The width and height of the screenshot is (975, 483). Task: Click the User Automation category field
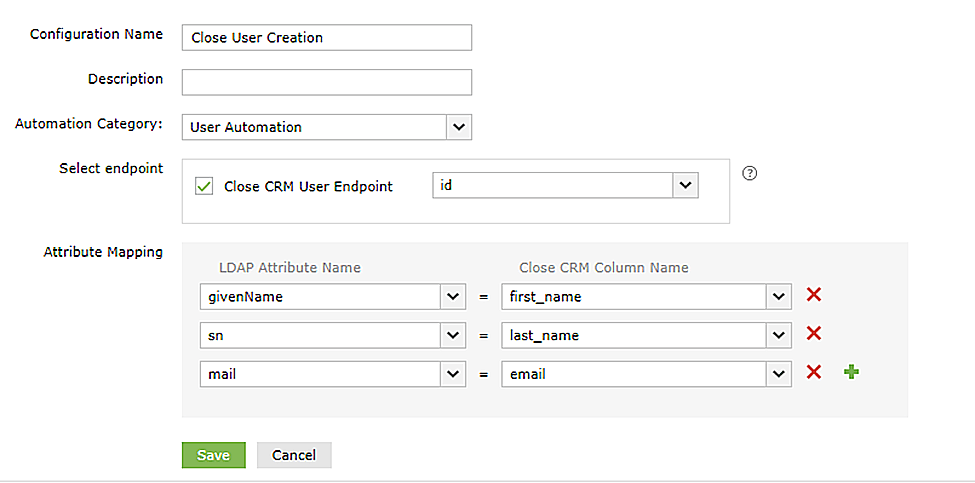(313, 127)
